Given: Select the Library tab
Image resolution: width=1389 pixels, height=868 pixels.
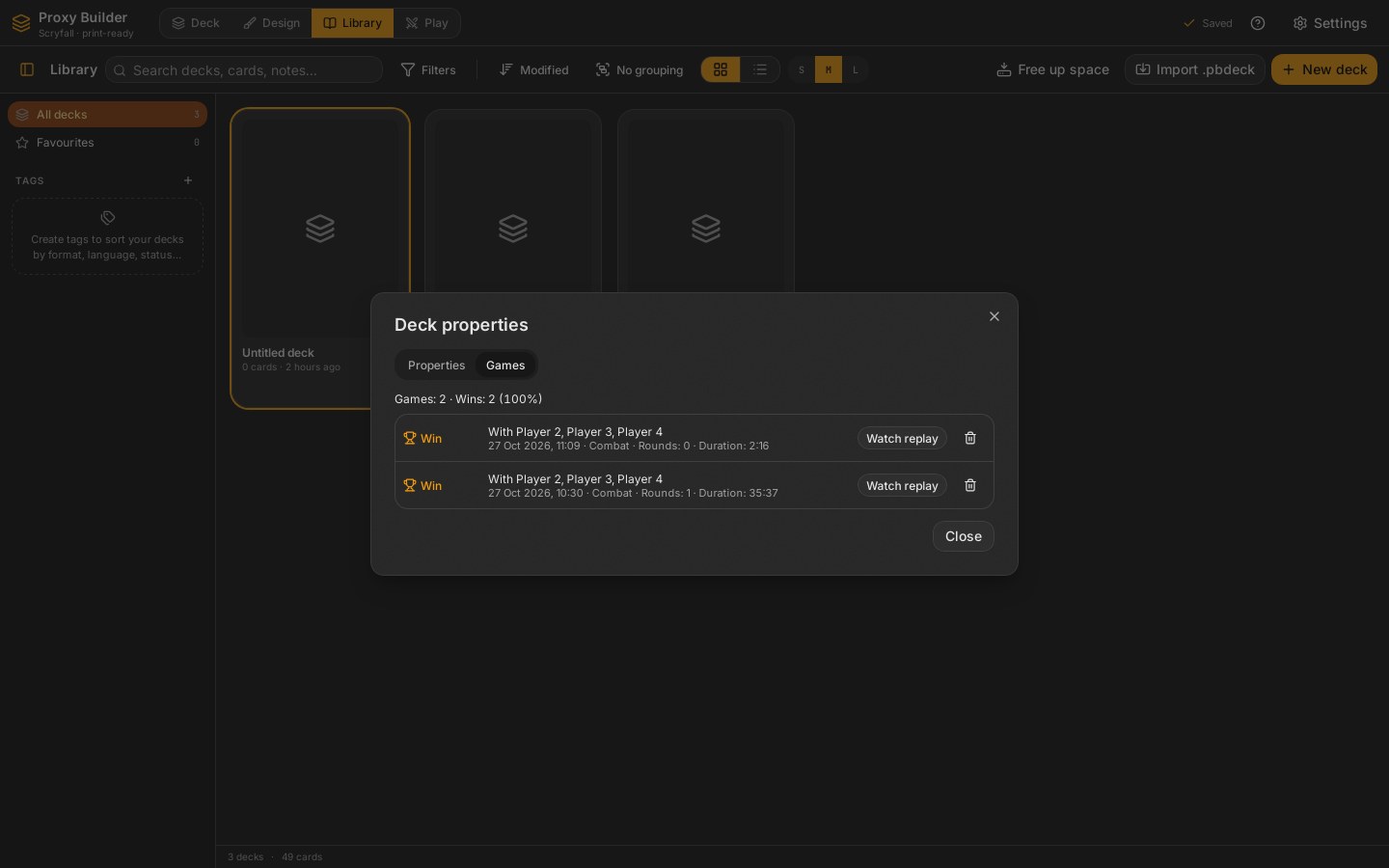Looking at the screenshot, I should pyautogui.click(x=352, y=23).
